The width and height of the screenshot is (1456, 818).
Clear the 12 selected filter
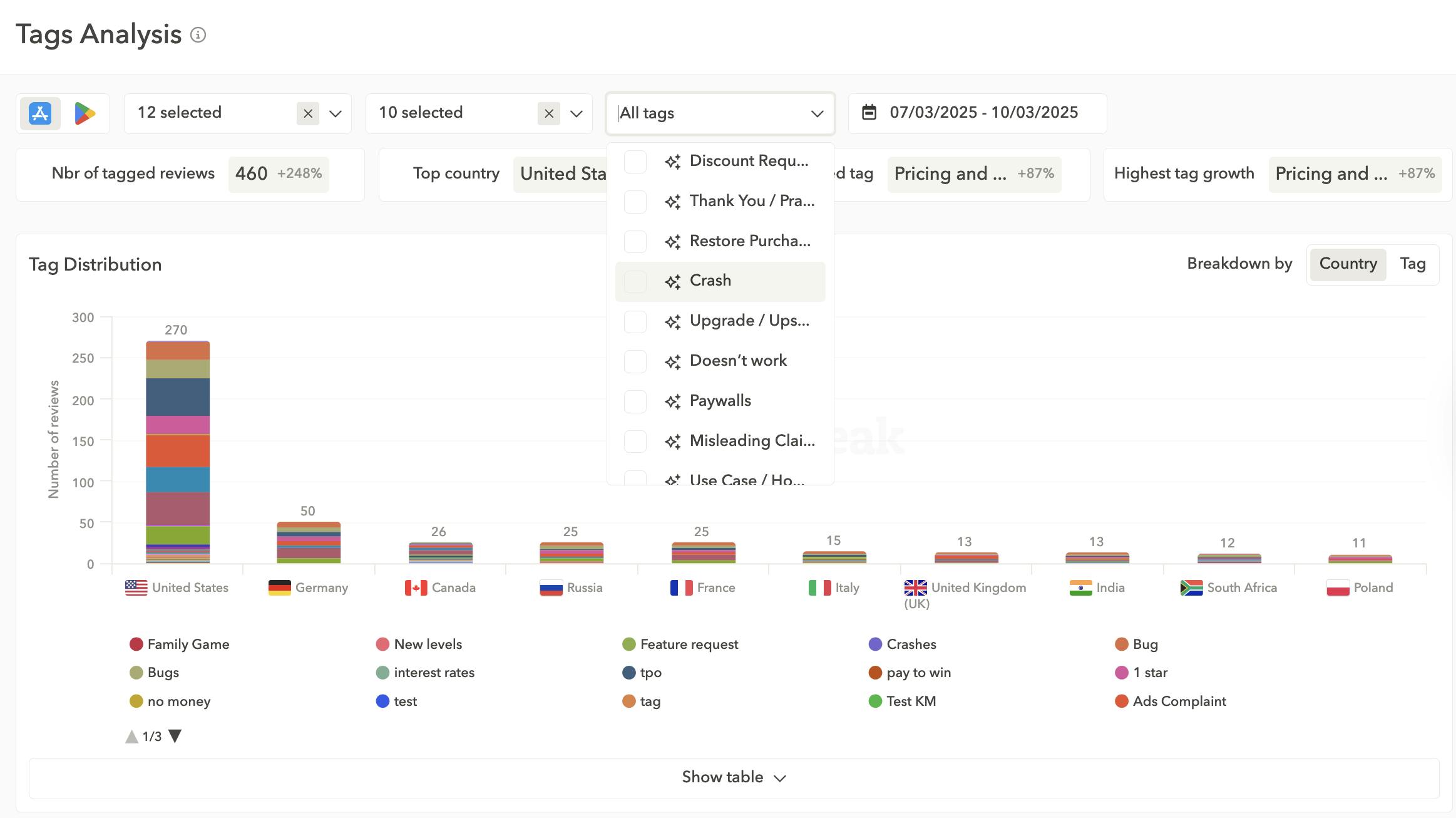pos(307,113)
